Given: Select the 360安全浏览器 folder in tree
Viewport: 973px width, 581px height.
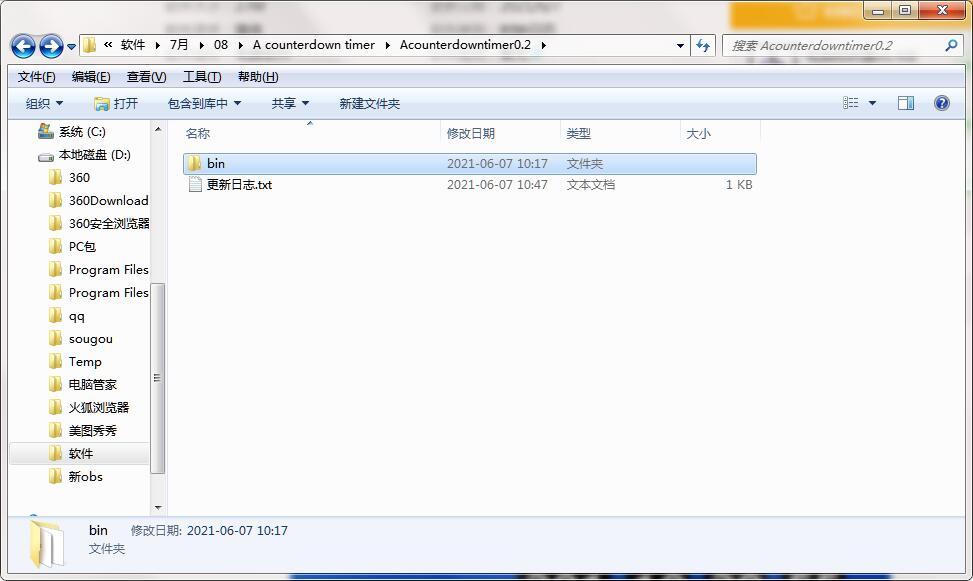Looking at the screenshot, I should click(x=99, y=223).
